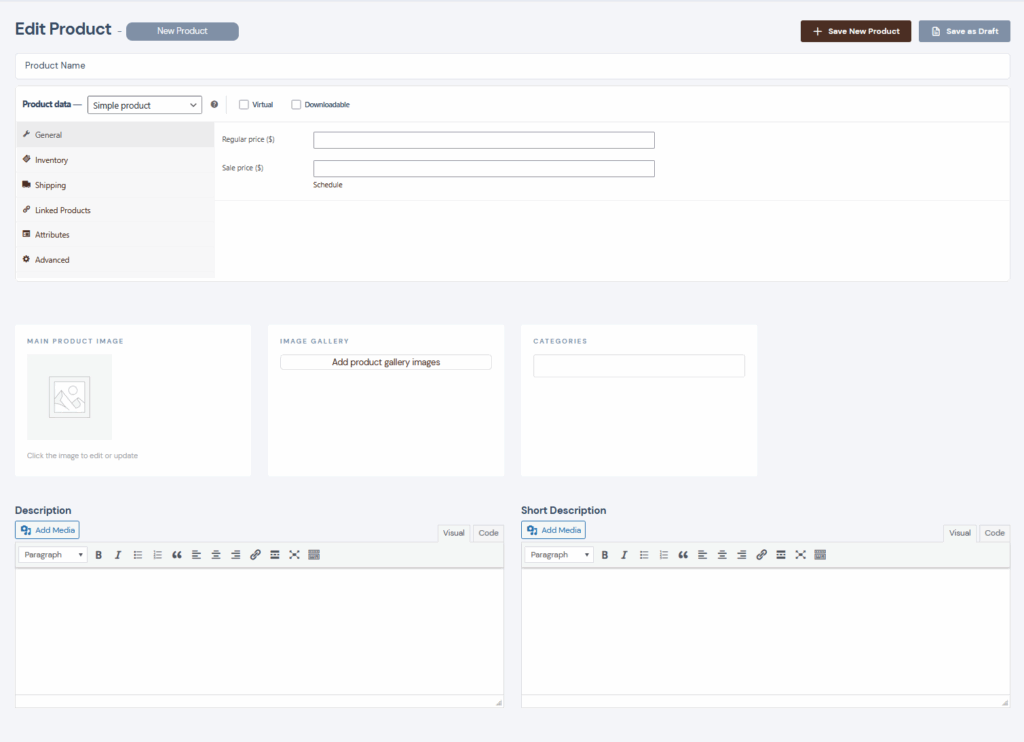Click Save as Draft button
Screen dimensions: 1024x742
coord(964,31)
